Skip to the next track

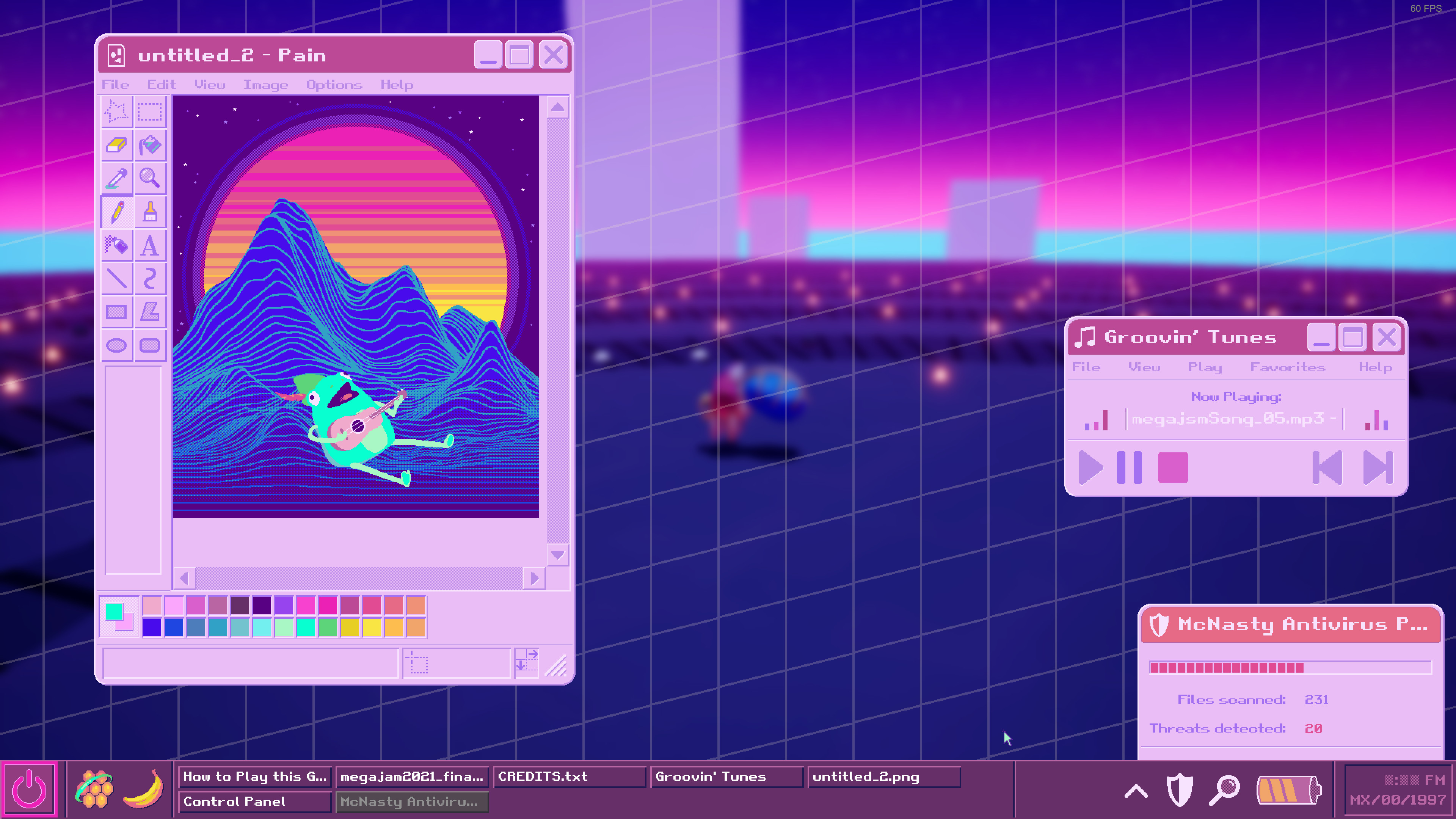point(1379,468)
